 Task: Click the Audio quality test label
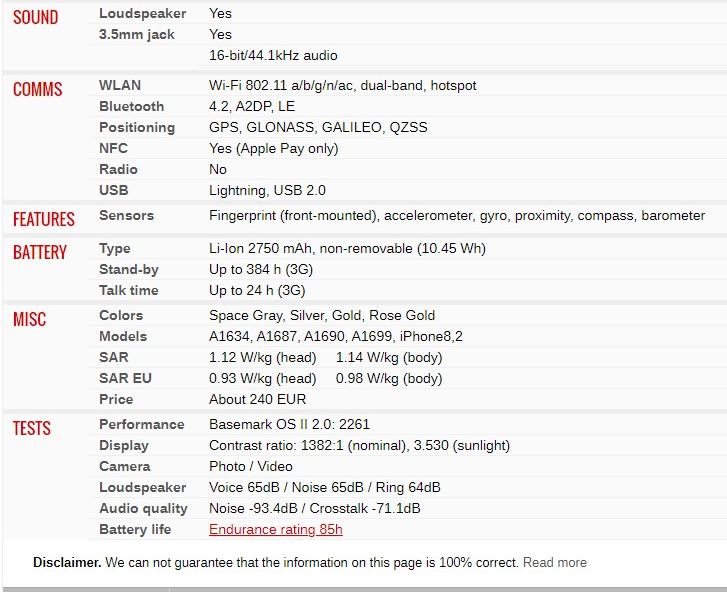[x=143, y=509]
